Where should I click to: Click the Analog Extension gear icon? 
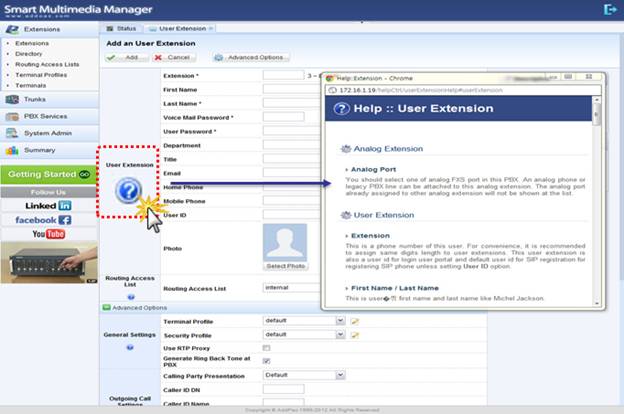tap(346, 149)
